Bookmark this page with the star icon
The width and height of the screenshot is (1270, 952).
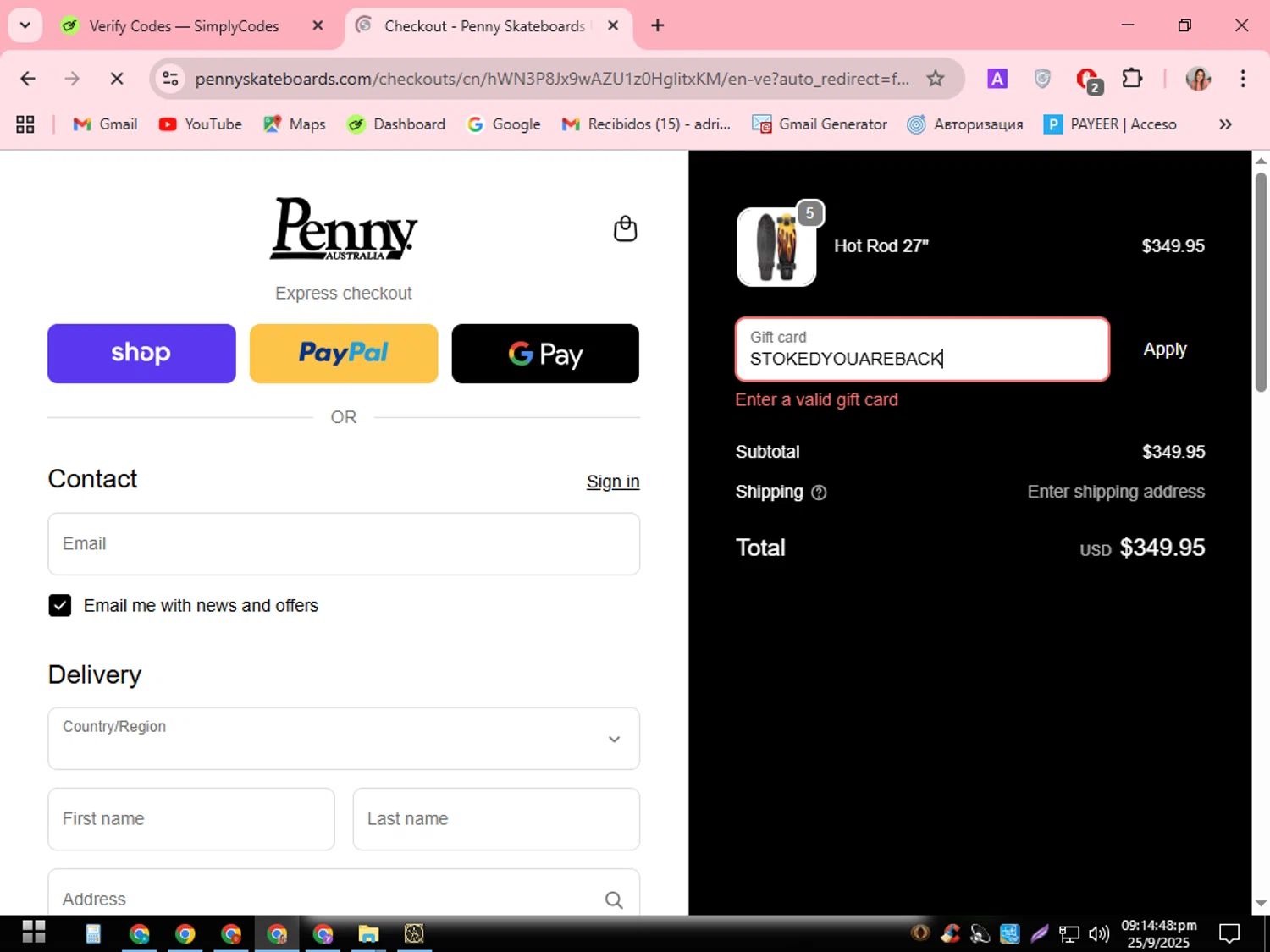tap(935, 79)
